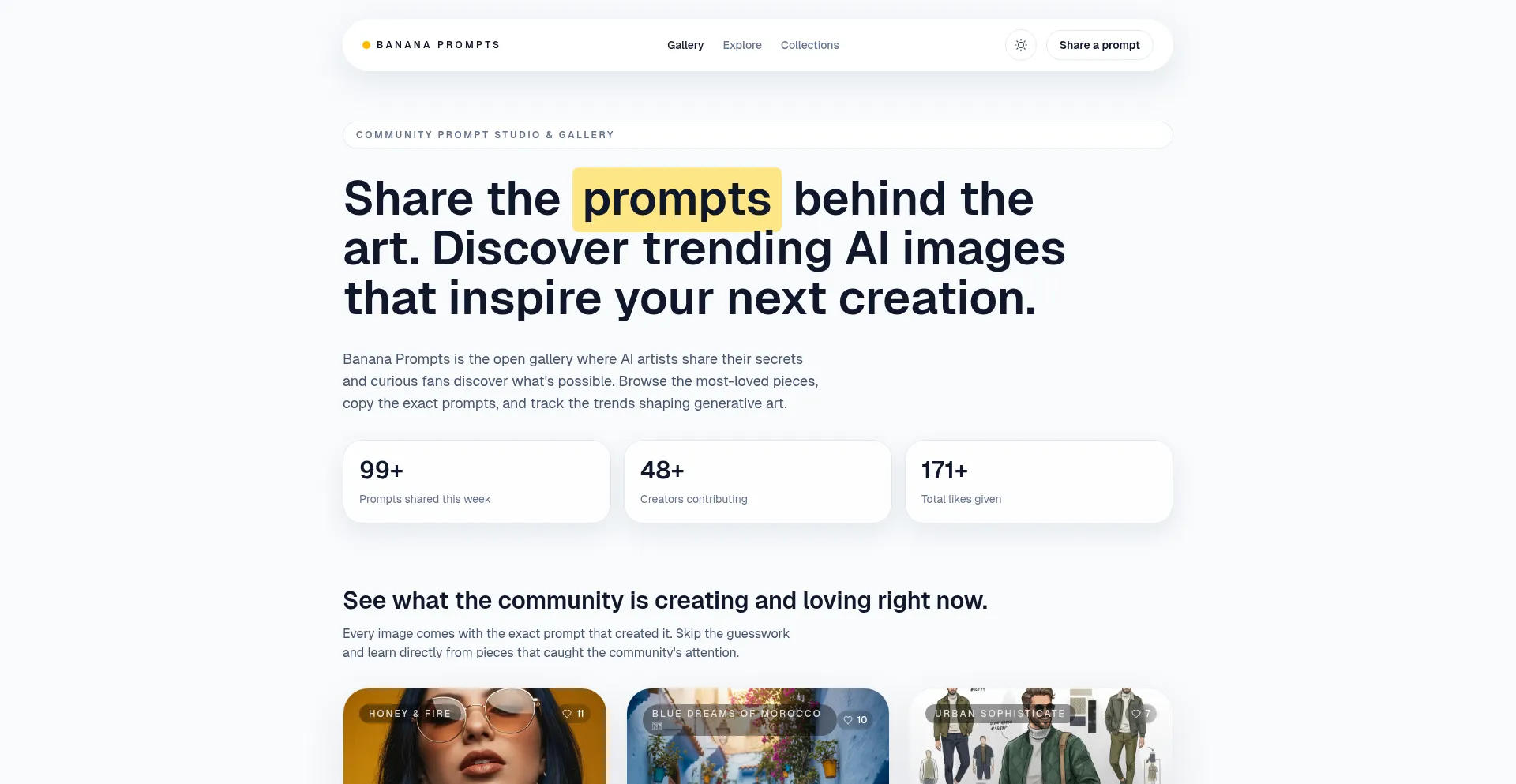Image resolution: width=1516 pixels, height=784 pixels.
Task: Click the Urban Sophisticate title label
Action: pos(1000,714)
